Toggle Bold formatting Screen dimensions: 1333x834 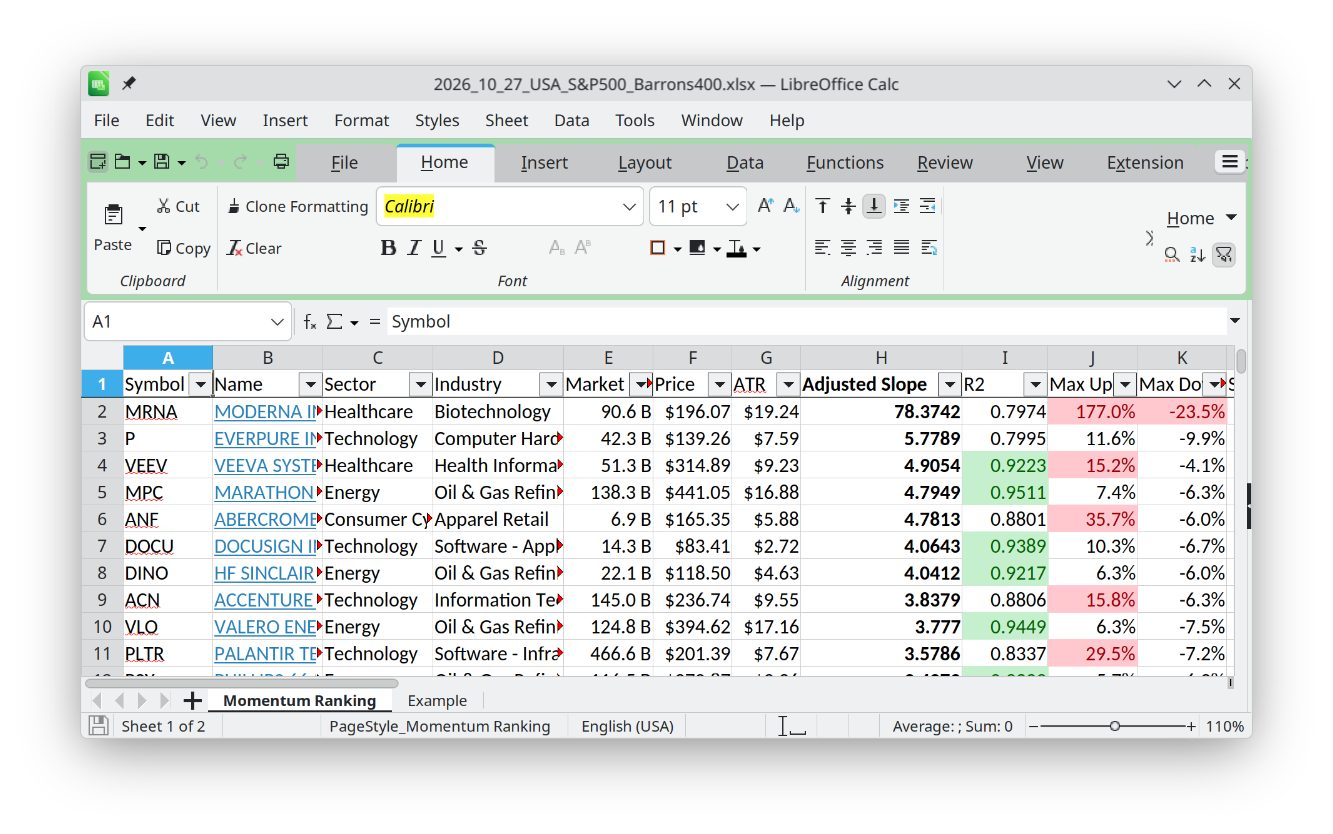[388, 248]
